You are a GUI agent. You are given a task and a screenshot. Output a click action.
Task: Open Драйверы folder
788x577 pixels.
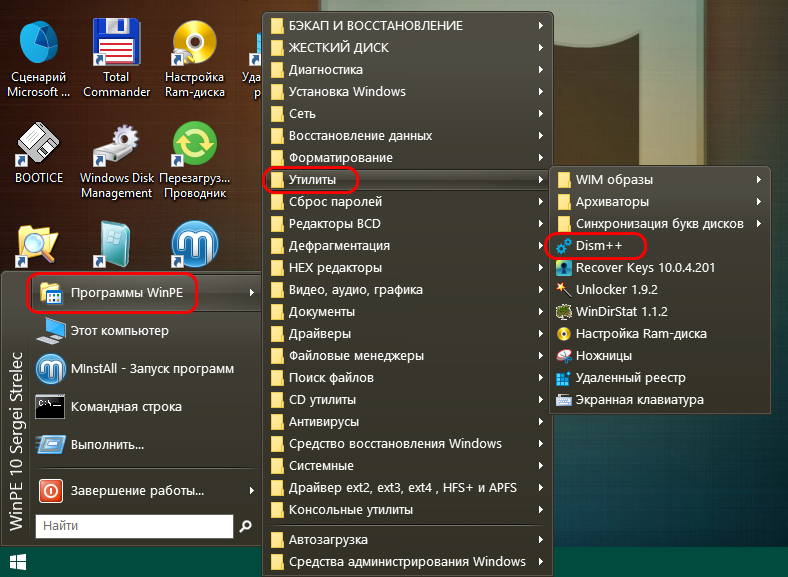point(408,334)
